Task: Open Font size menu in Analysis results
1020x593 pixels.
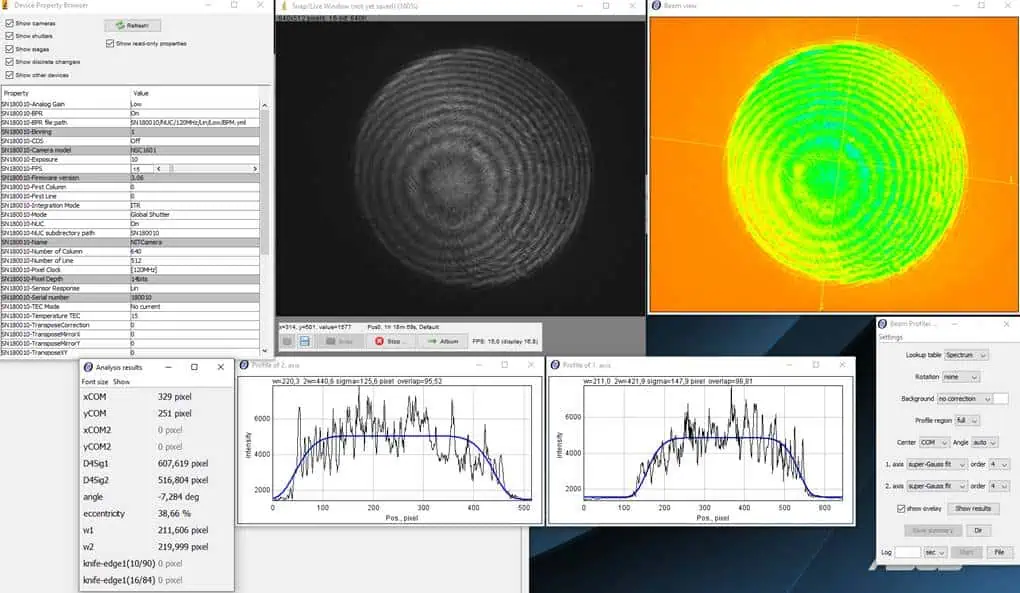Action: point(94,382)
